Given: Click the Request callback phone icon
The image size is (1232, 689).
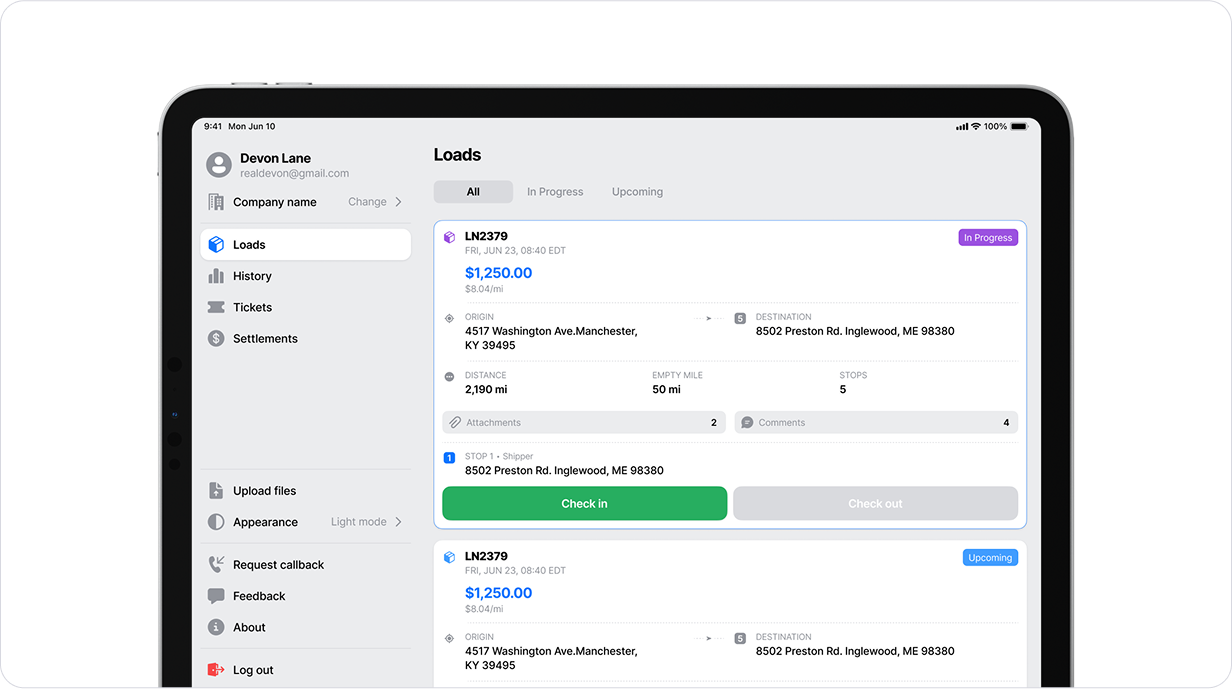Looking at the screenshot, I should (x=216, y=565).
